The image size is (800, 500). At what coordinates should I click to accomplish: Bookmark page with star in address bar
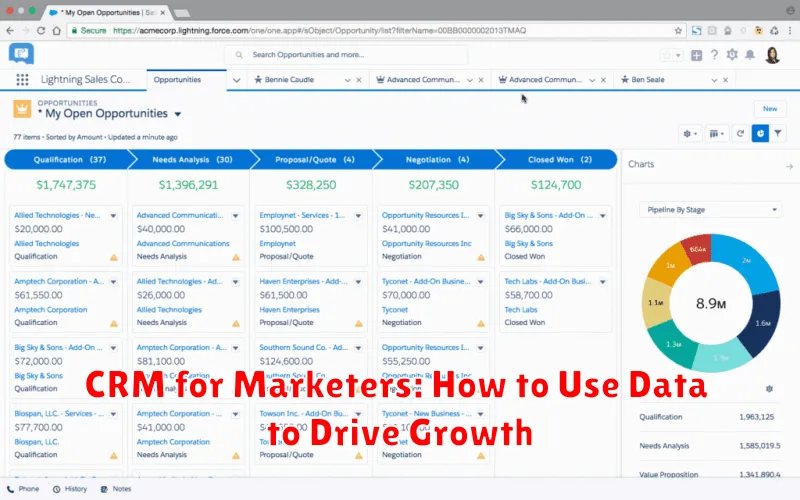coord(678,31)
